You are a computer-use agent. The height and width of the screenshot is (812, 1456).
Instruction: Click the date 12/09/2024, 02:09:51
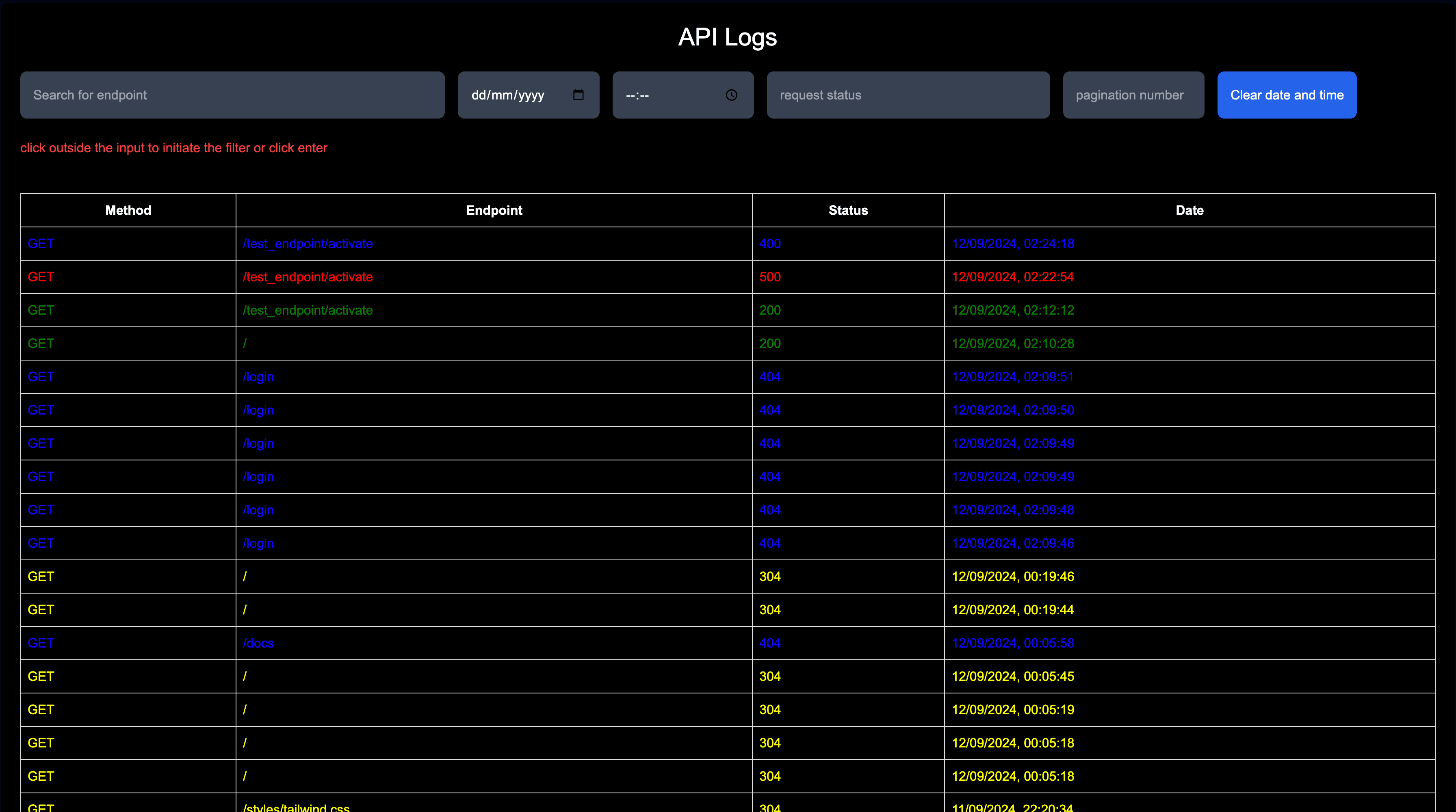point(1012,377)
